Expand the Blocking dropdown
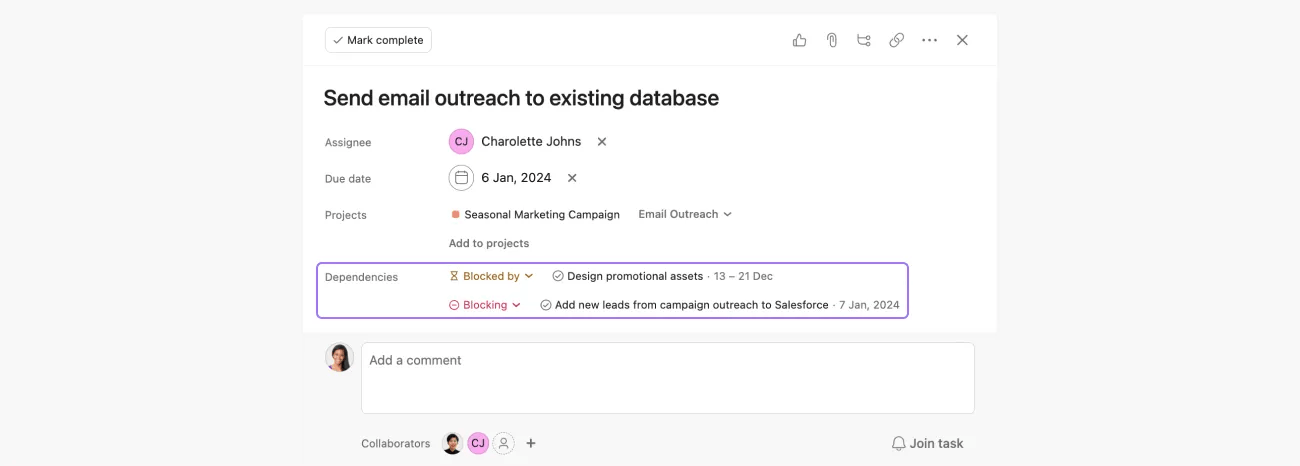This screenshot has width=1300, height=466. [485, 305]
